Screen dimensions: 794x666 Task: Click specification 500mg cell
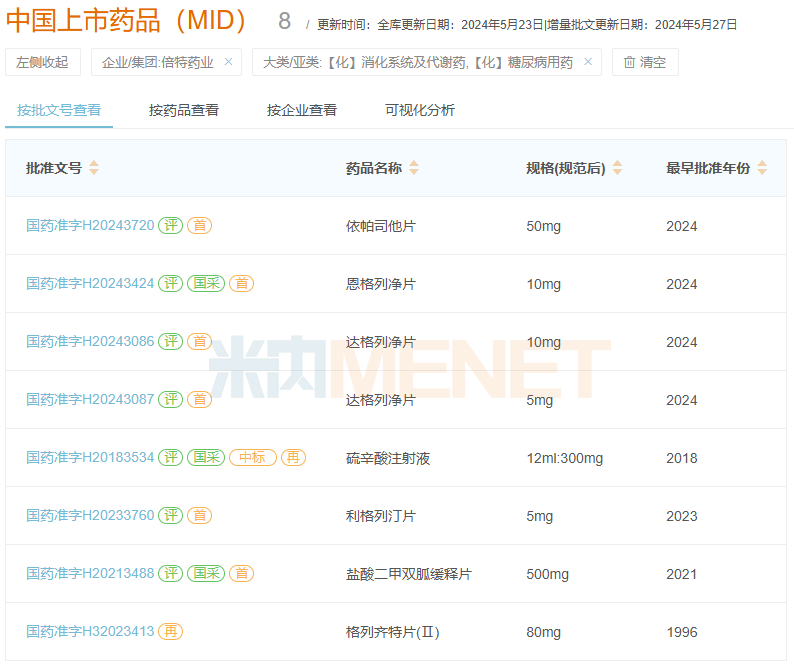547,574
